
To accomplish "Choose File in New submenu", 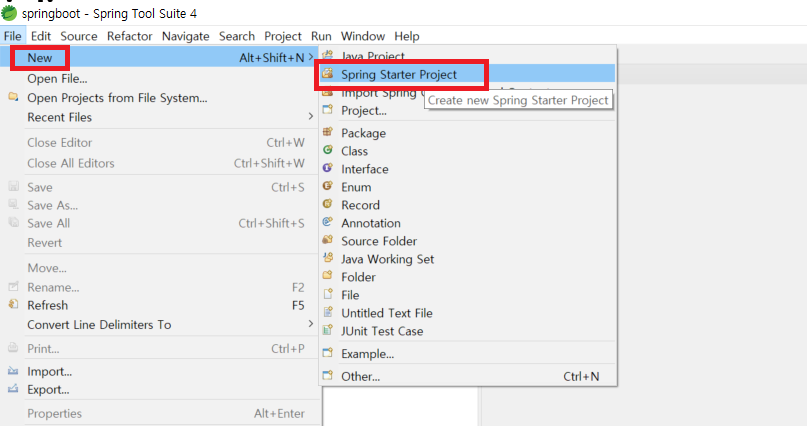I will (467, 295).
